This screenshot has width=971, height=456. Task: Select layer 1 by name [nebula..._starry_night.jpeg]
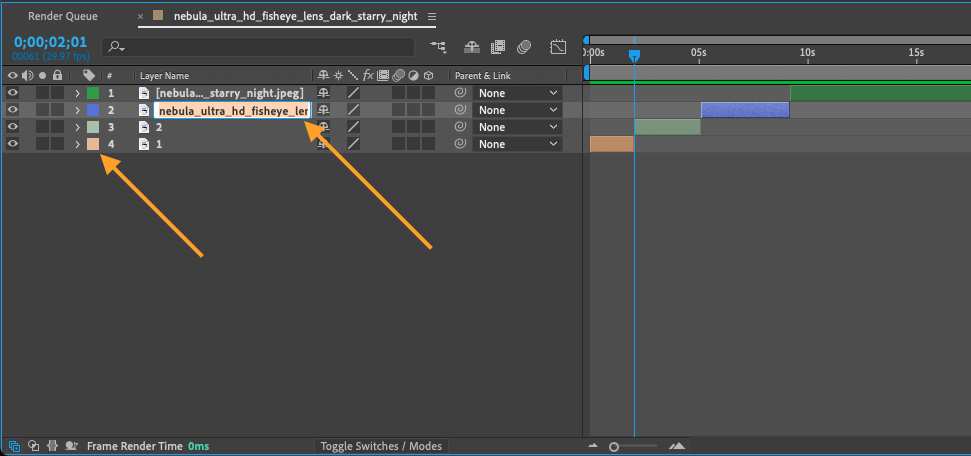(230, 93)
